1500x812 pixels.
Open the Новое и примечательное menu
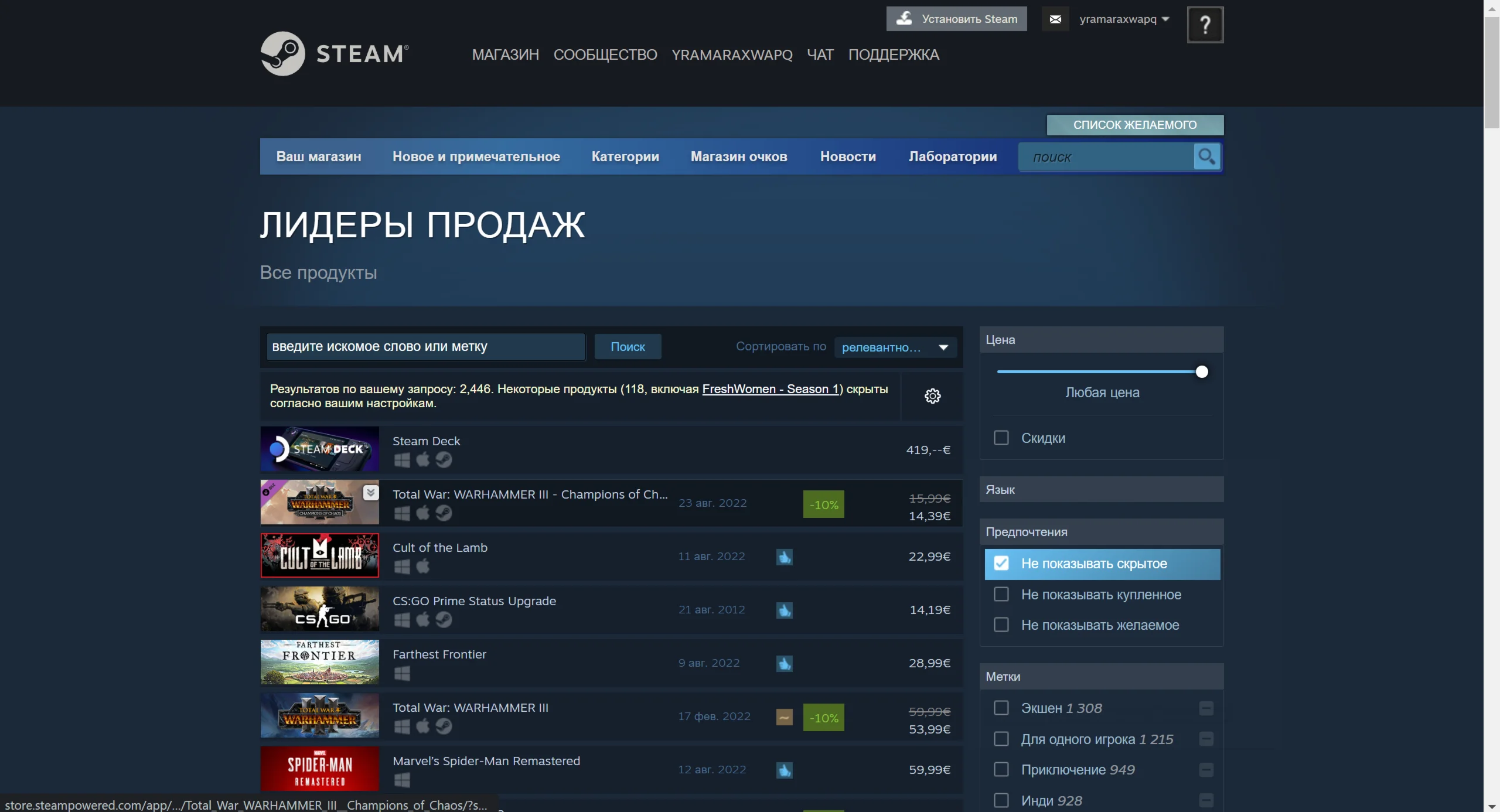pyautogui.click(x=476, y=156)
